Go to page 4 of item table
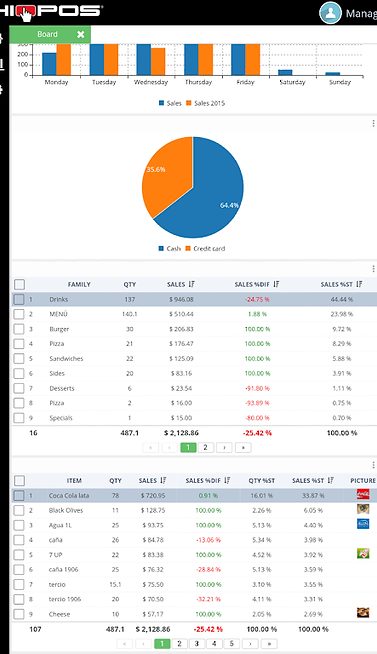Screen dimensions: 377x654 coord(214,644)
